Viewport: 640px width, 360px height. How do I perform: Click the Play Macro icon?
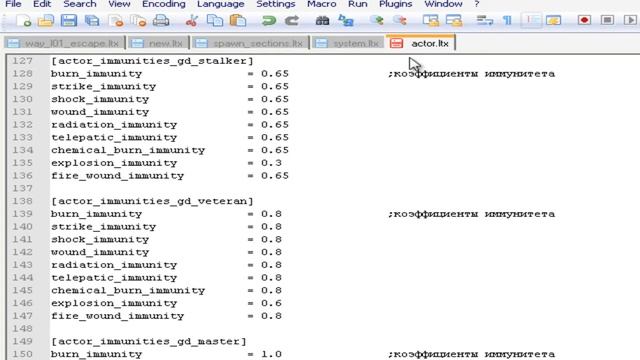tap(630, 20)
